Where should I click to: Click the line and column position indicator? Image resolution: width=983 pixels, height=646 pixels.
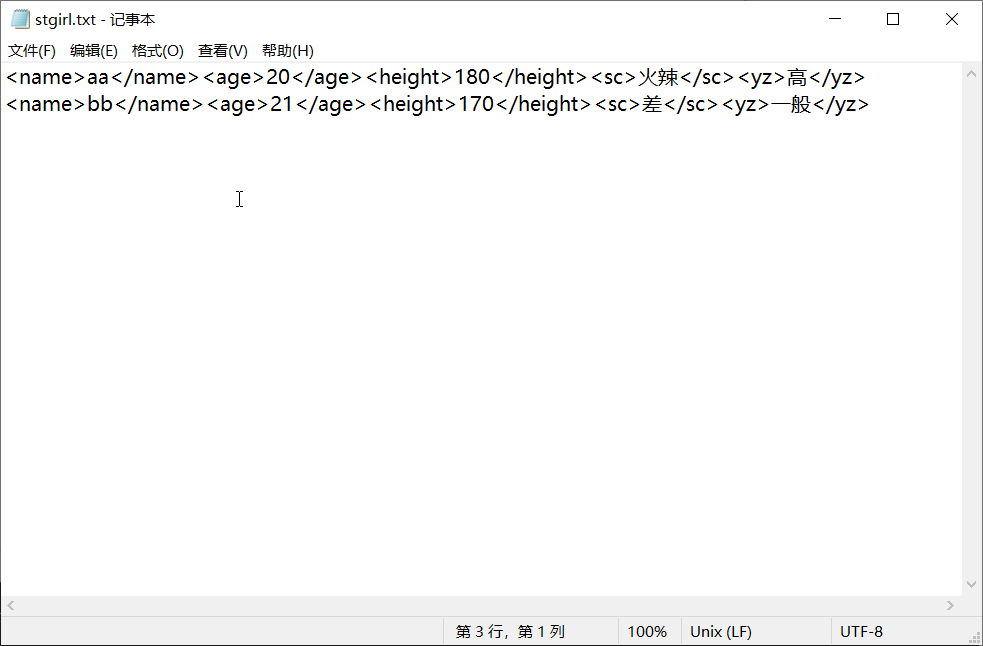(x=510, y=631)
